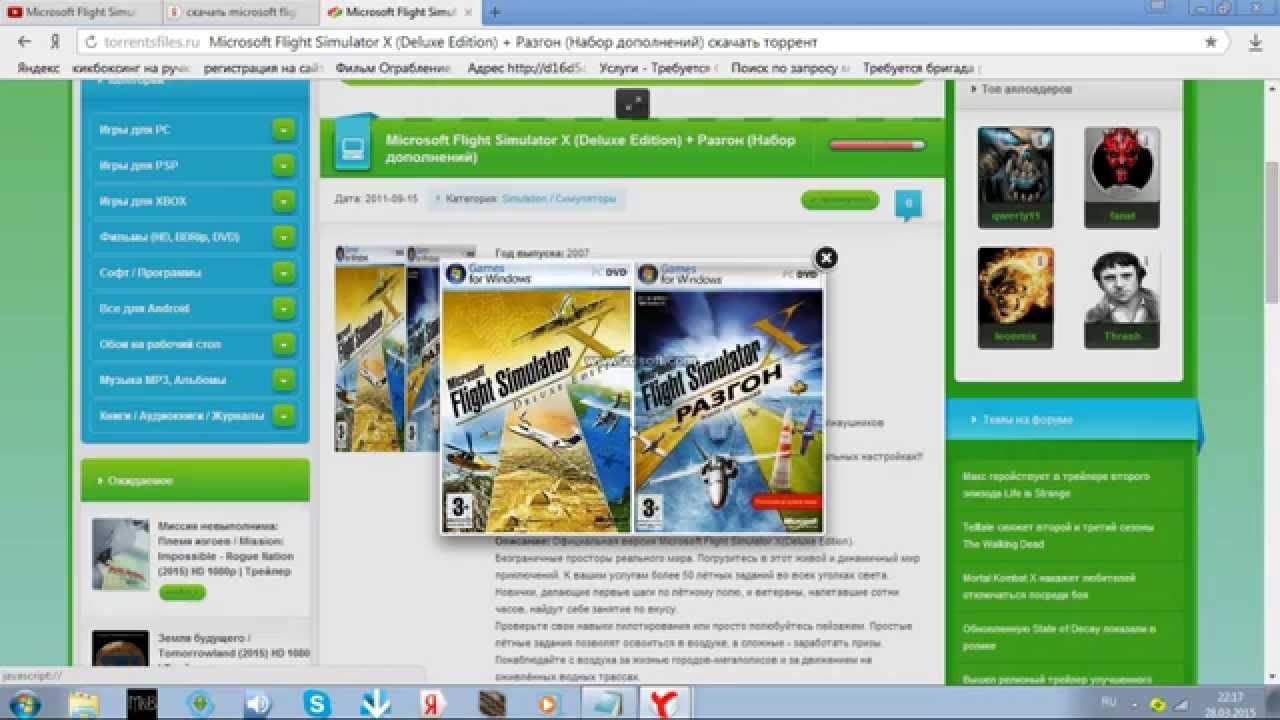
Task: Open a new tab with plus button
Action: pos(494,12)
